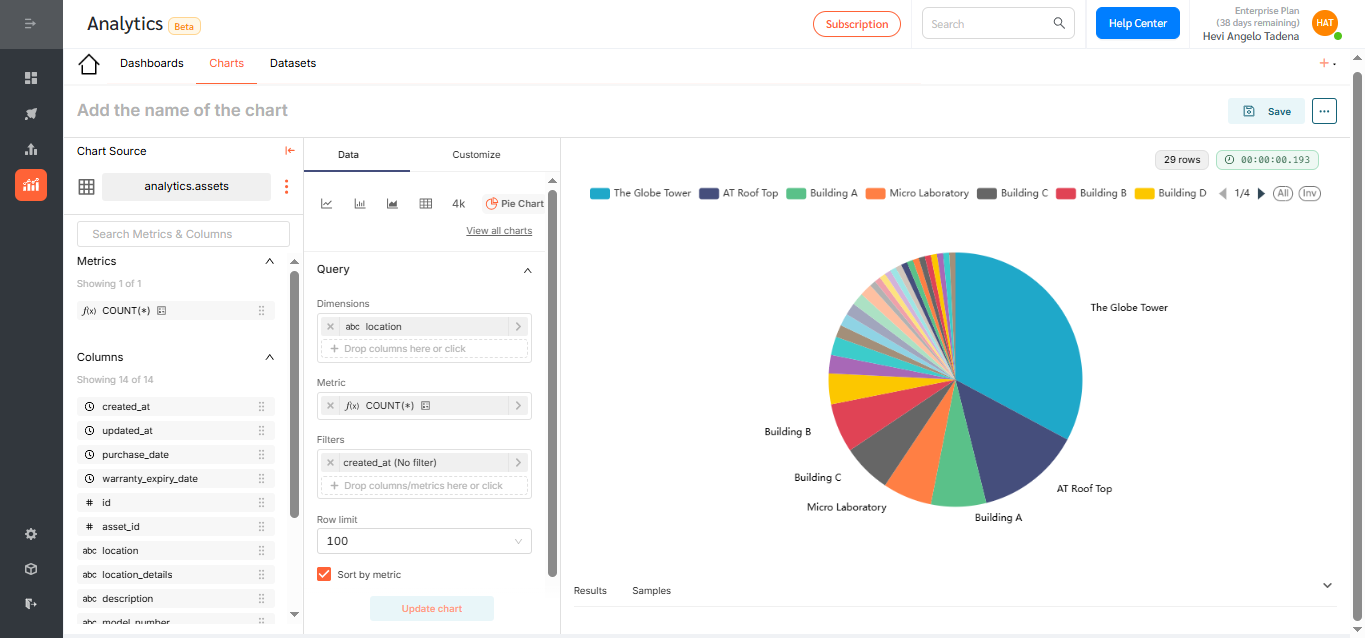Select the line chart type icon
This screenshot has width=1365, height=638.
click(327, 204)
